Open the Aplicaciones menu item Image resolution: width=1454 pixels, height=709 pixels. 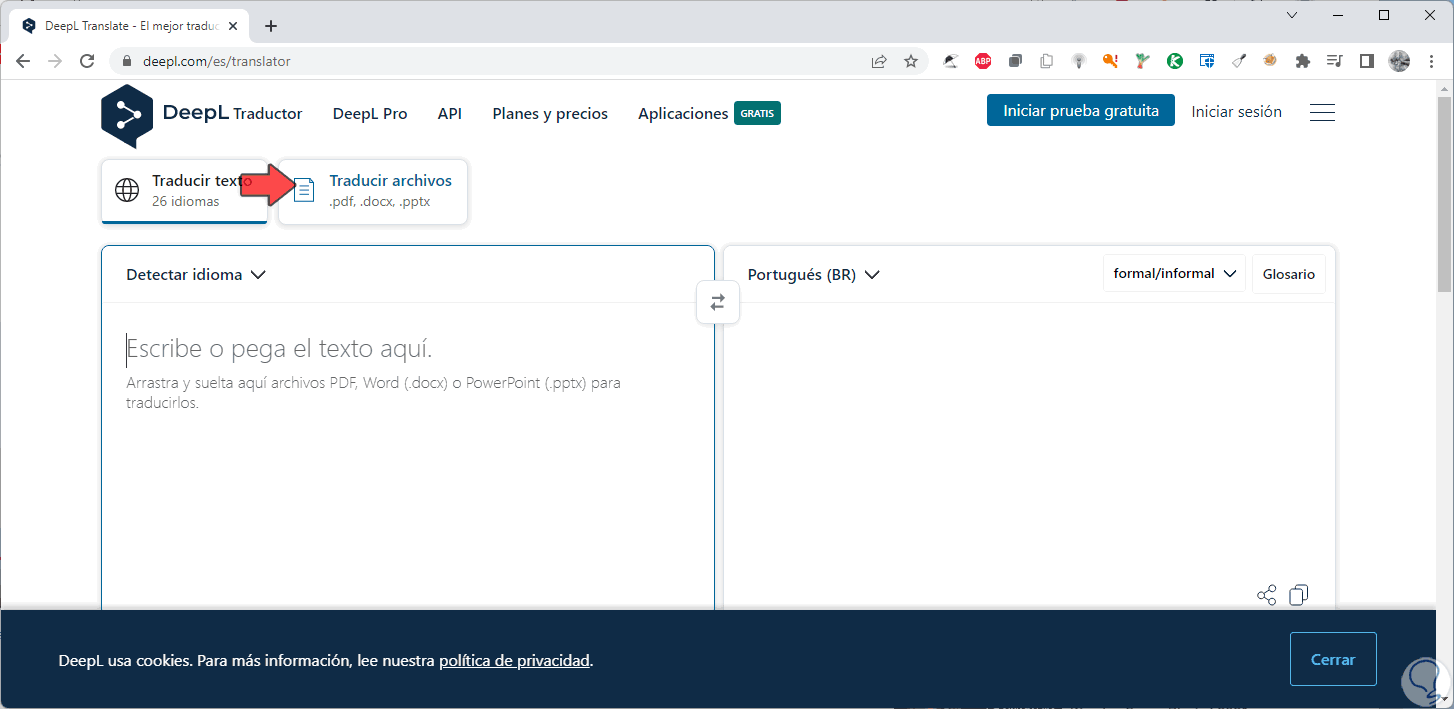click(x=683, y=114)
